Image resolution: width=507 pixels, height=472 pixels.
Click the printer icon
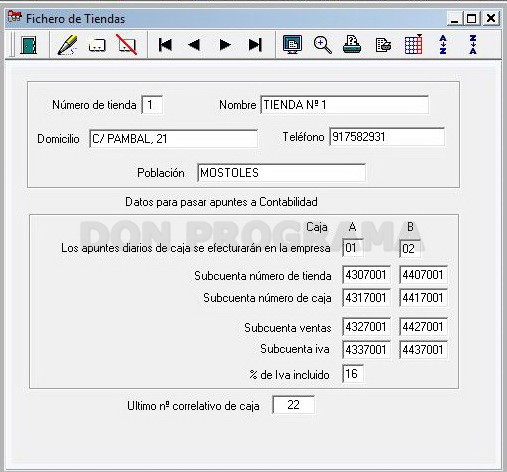(352, 44)
